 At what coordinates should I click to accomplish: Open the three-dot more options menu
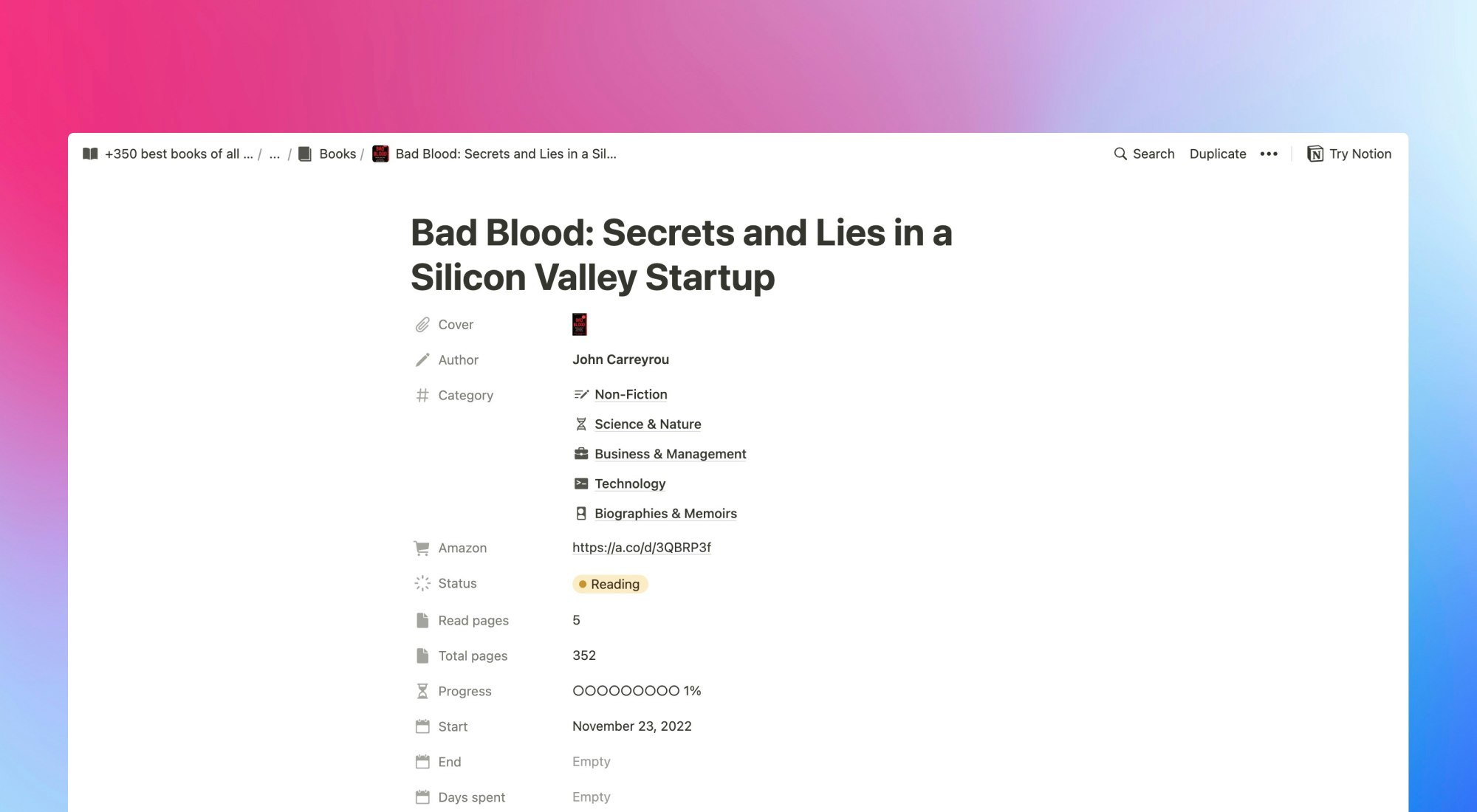point(1269,154)
